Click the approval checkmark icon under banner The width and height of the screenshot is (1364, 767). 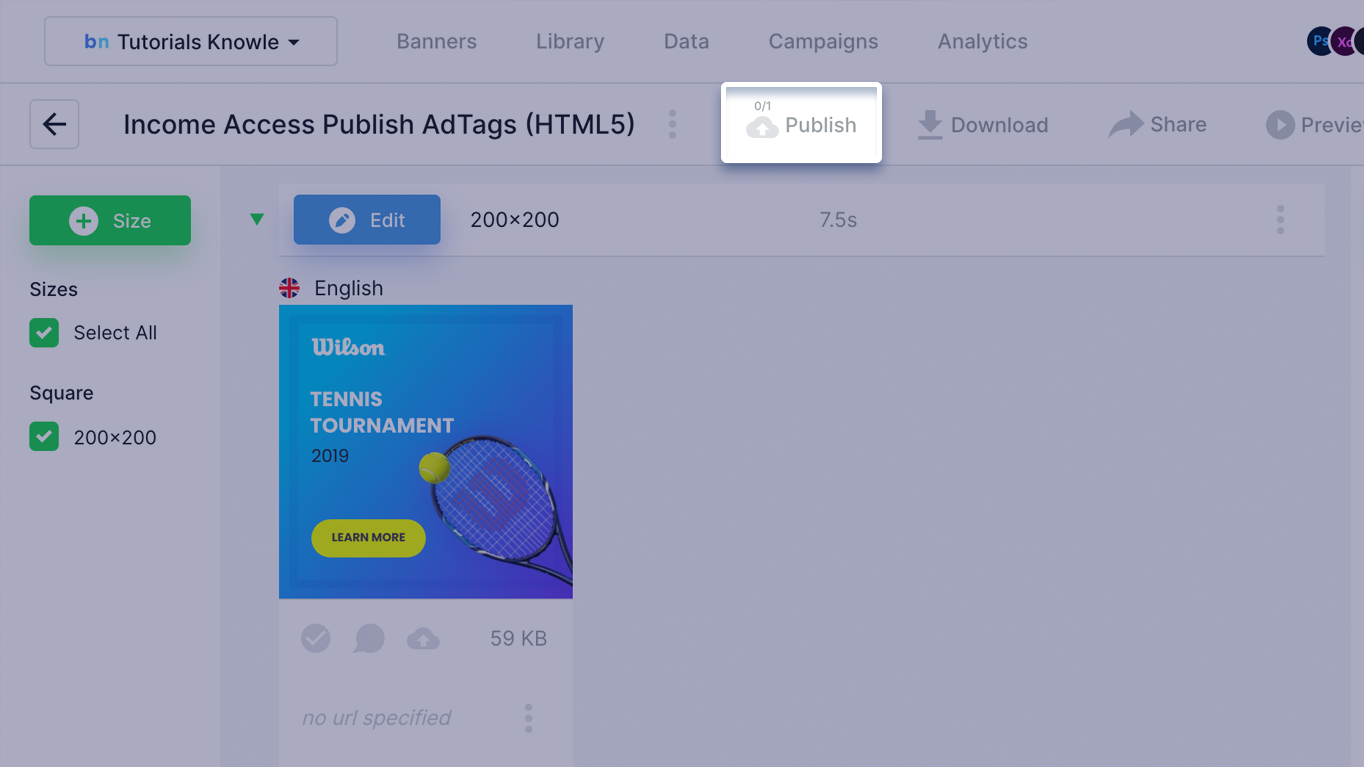click(316, 638)
